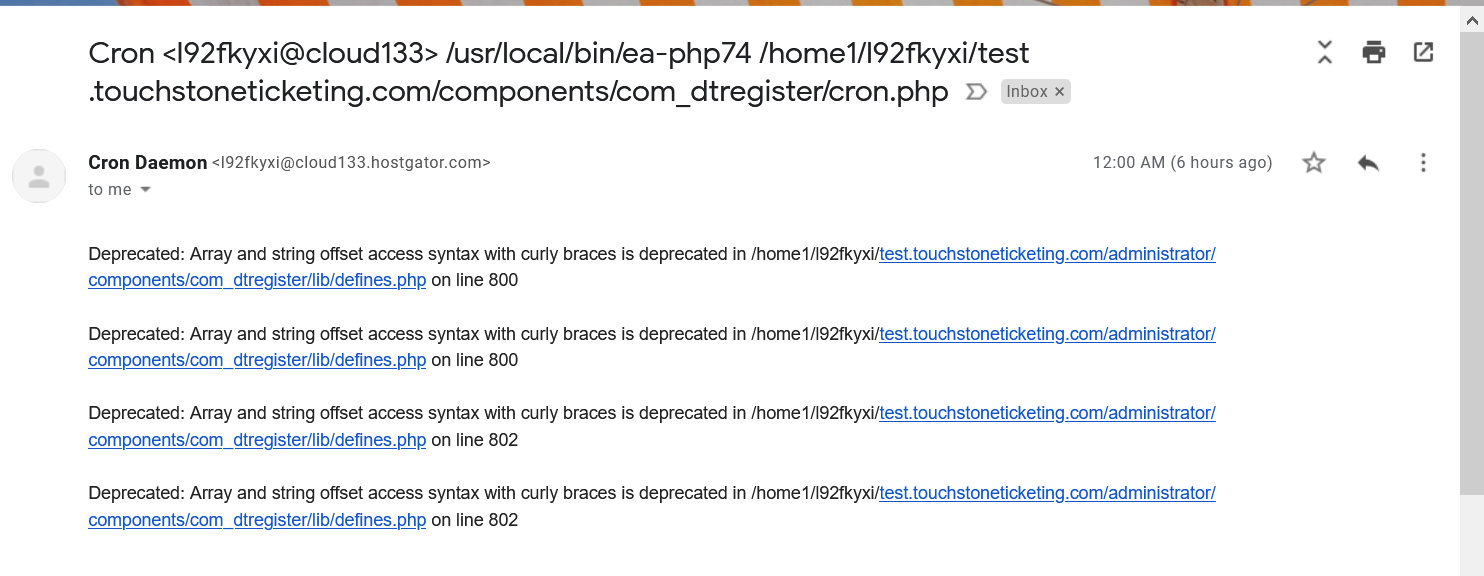Viewport: 1484px width, 576px height.
Task: Open the touchstoneticketing.com/administrator link in the first line 802 warning
Action: pyautogui.click(x=1047, y=413)
